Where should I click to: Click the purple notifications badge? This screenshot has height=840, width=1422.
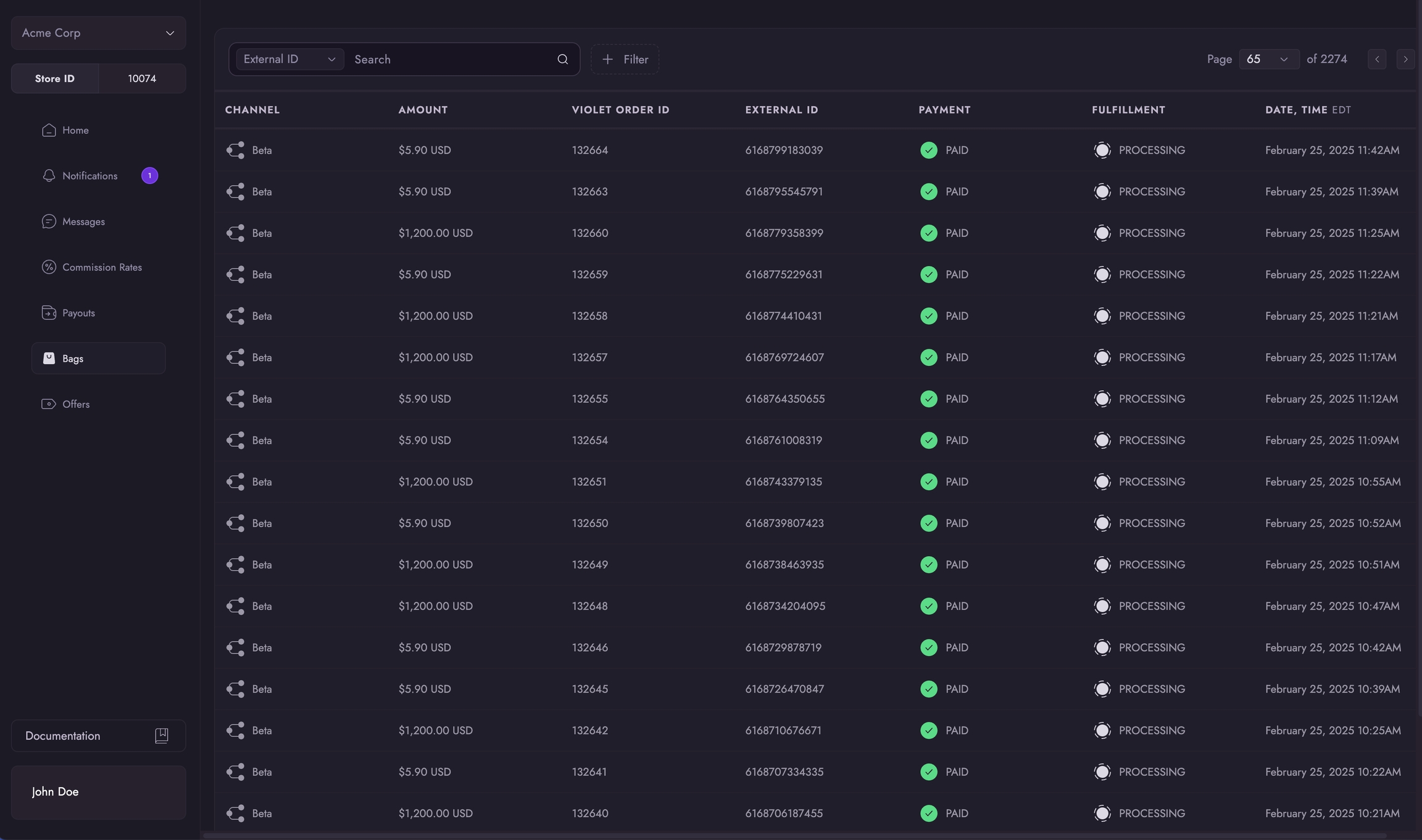(x=149, y=176)
